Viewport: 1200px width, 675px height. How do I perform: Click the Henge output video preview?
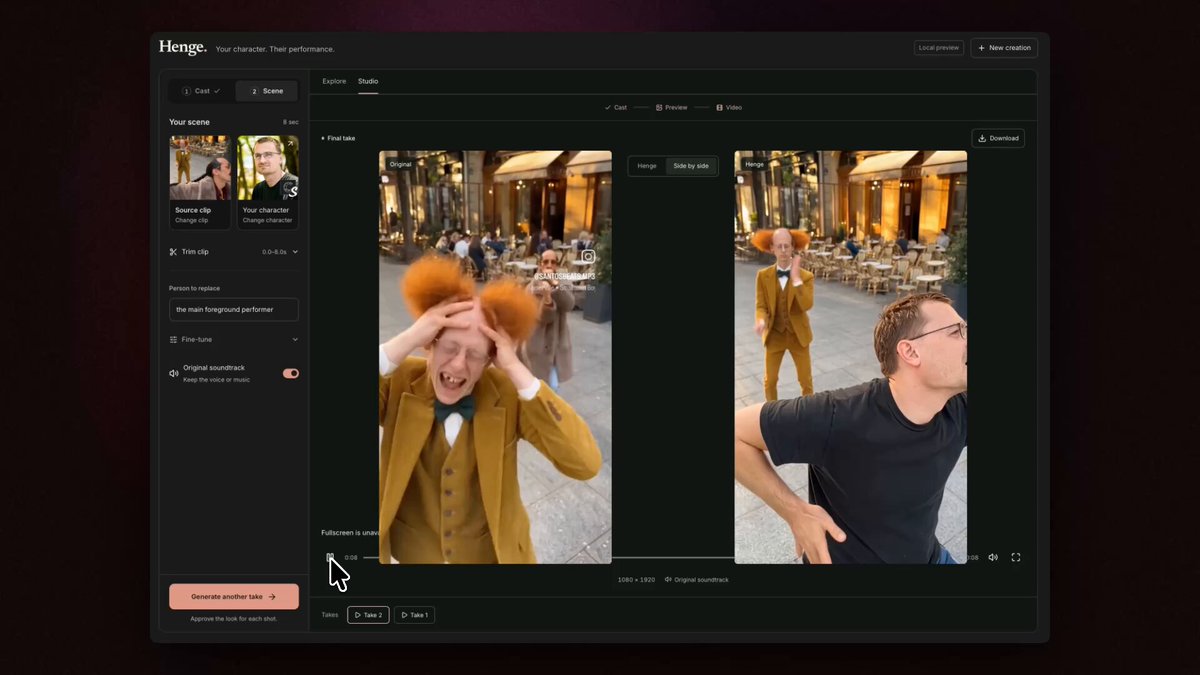pos(851,357)
